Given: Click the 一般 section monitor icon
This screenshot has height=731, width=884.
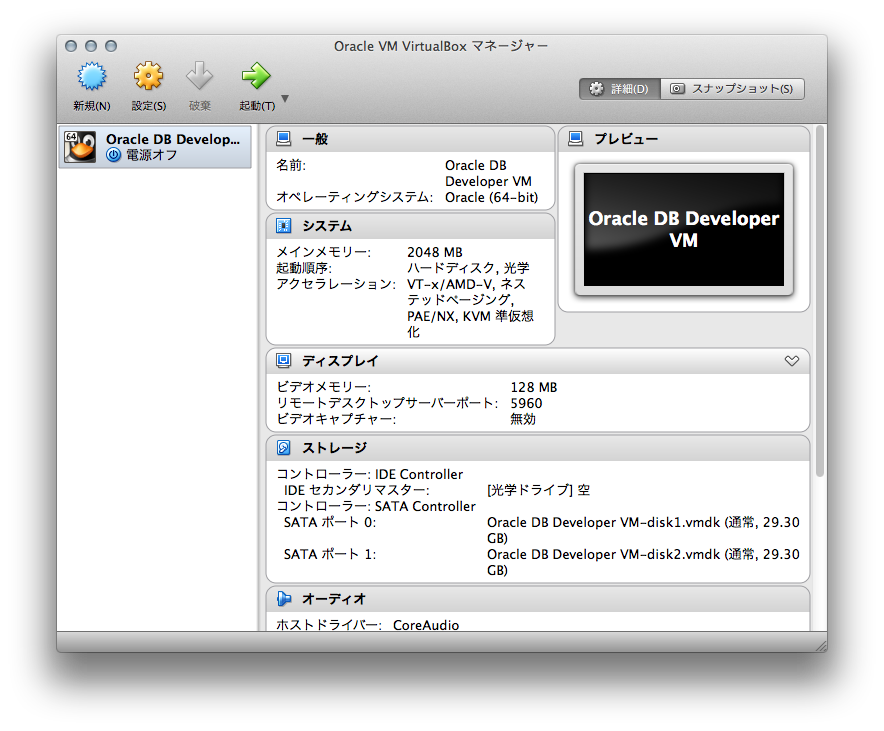Looking at the screenshot, I should 284,139.
